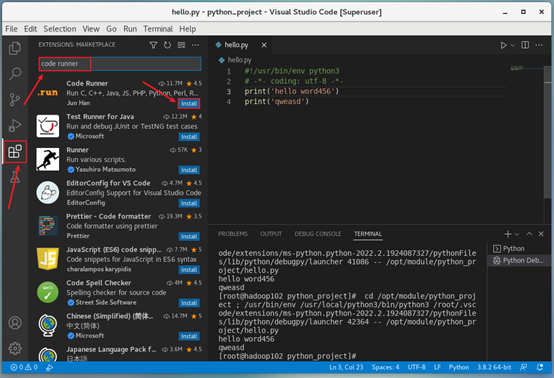The image size is (554, 378).
Task: Click the extensions search input field
Action: click(120, 64)
